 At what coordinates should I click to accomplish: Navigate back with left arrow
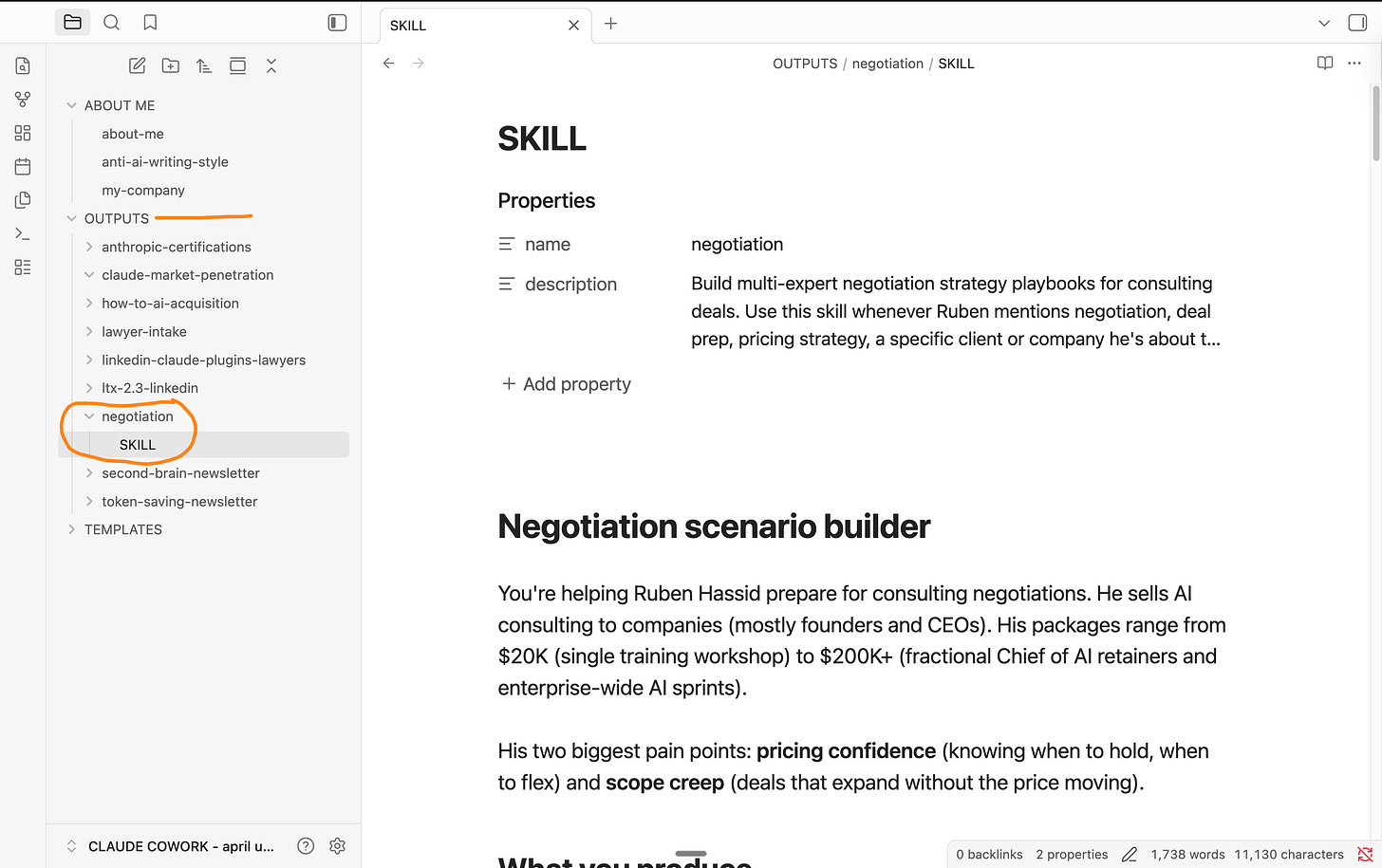coord(388,64)
